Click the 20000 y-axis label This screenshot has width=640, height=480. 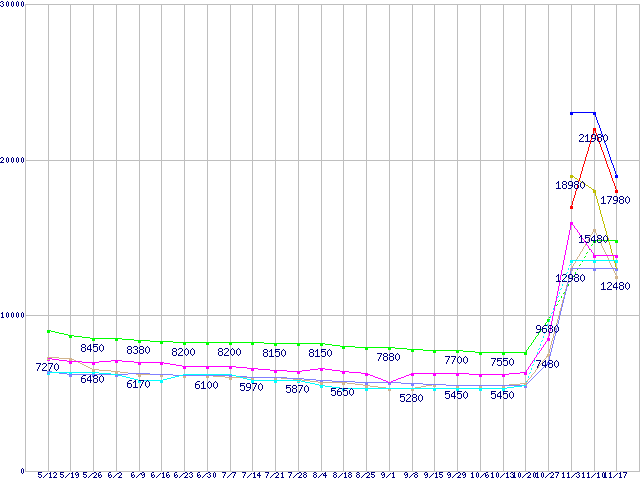[13, 160]
